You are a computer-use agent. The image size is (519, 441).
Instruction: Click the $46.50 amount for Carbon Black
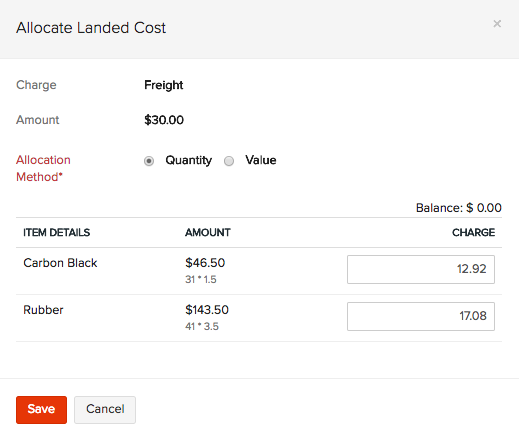click(x=205, y=263)
